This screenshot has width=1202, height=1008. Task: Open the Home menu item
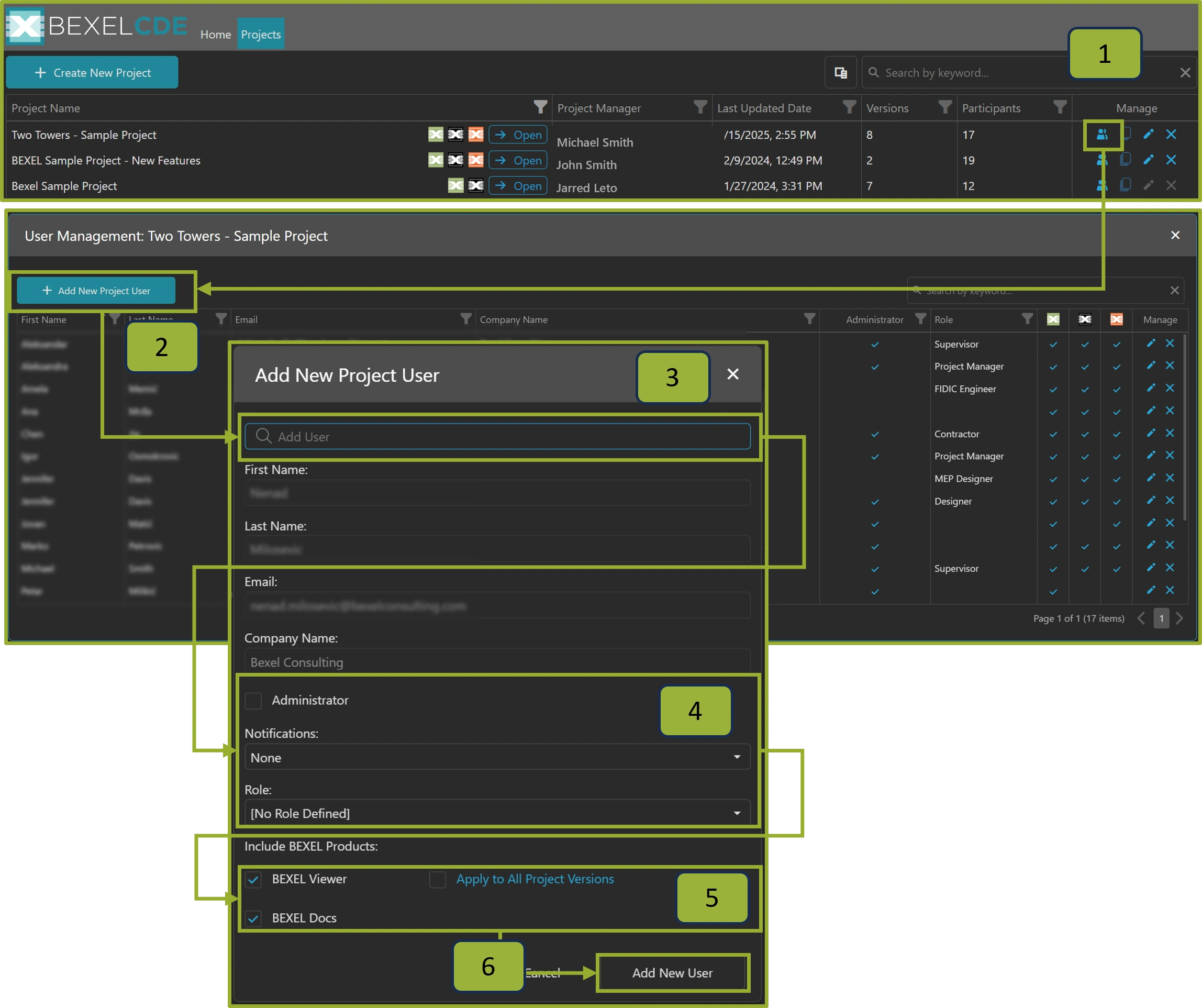[x=215, y=35]
